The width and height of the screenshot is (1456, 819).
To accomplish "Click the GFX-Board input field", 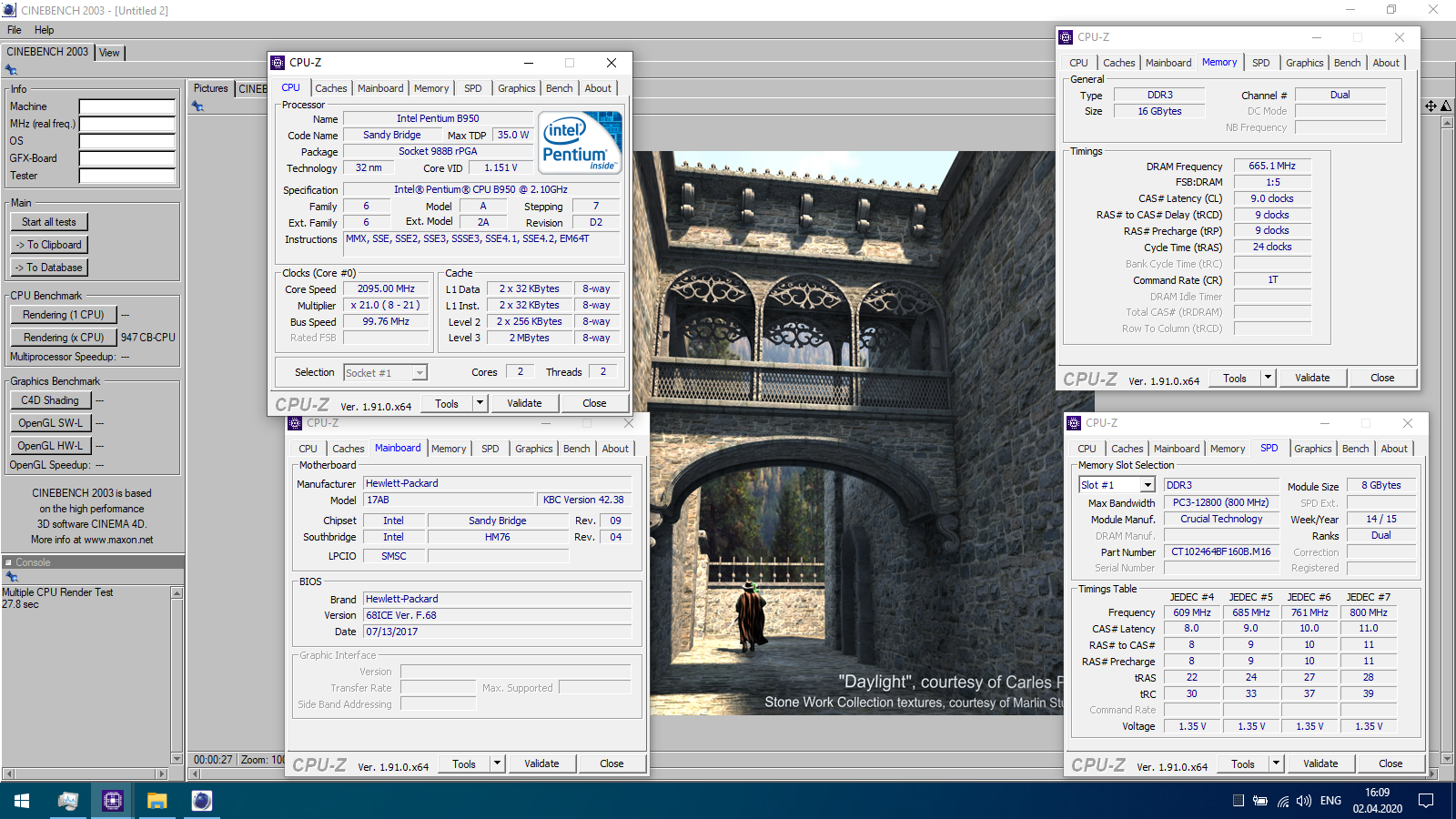I will pos(126,158).
